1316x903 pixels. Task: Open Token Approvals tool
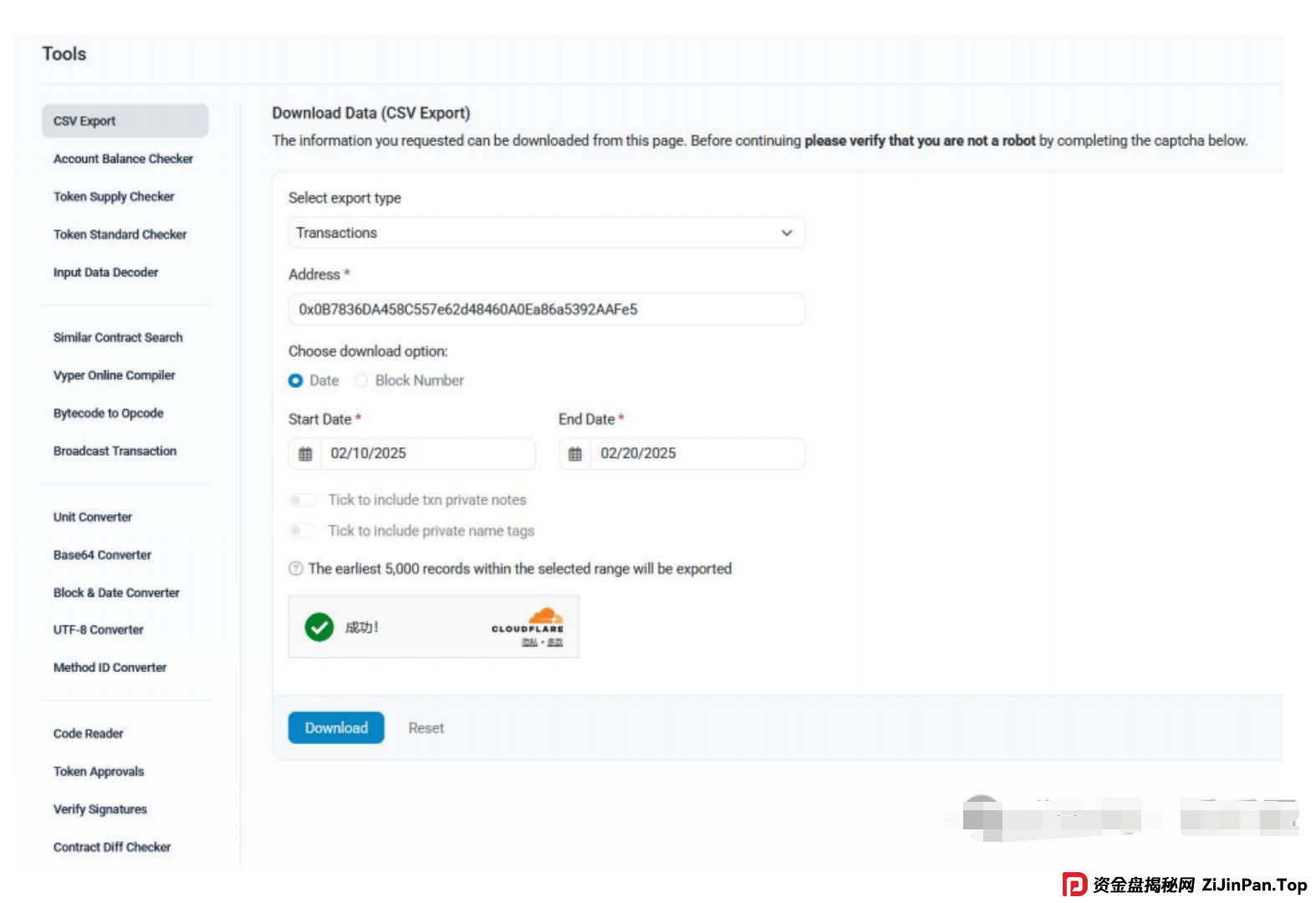coord(99,772)
